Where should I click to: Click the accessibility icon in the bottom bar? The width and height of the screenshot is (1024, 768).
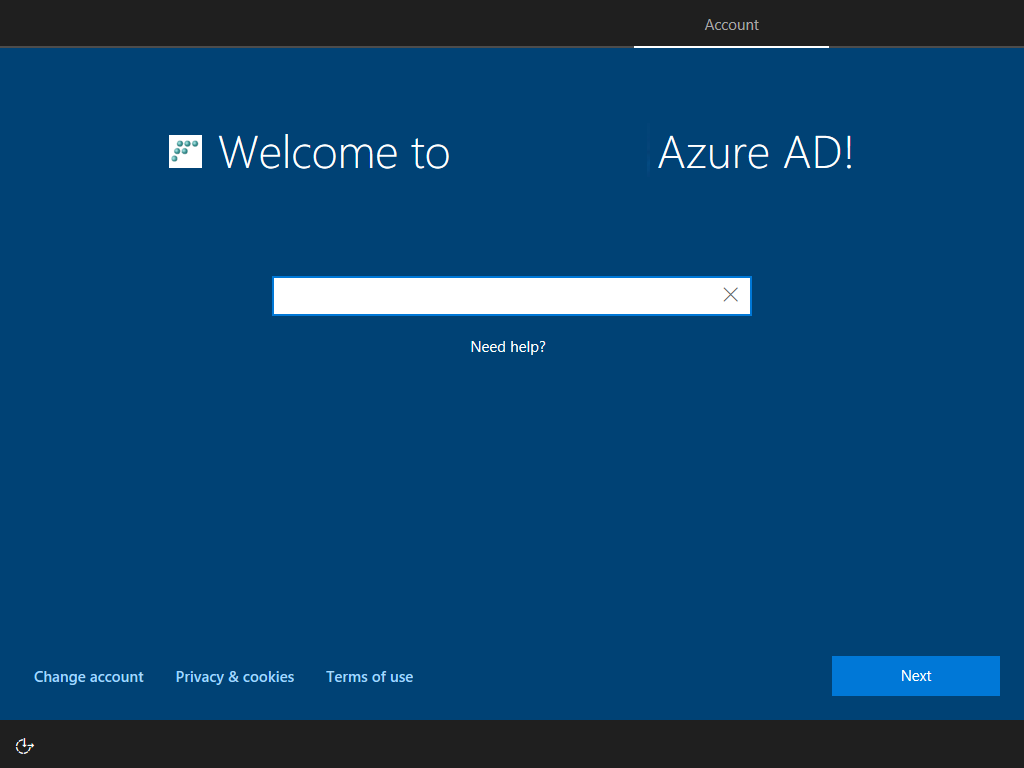point(24,745)
